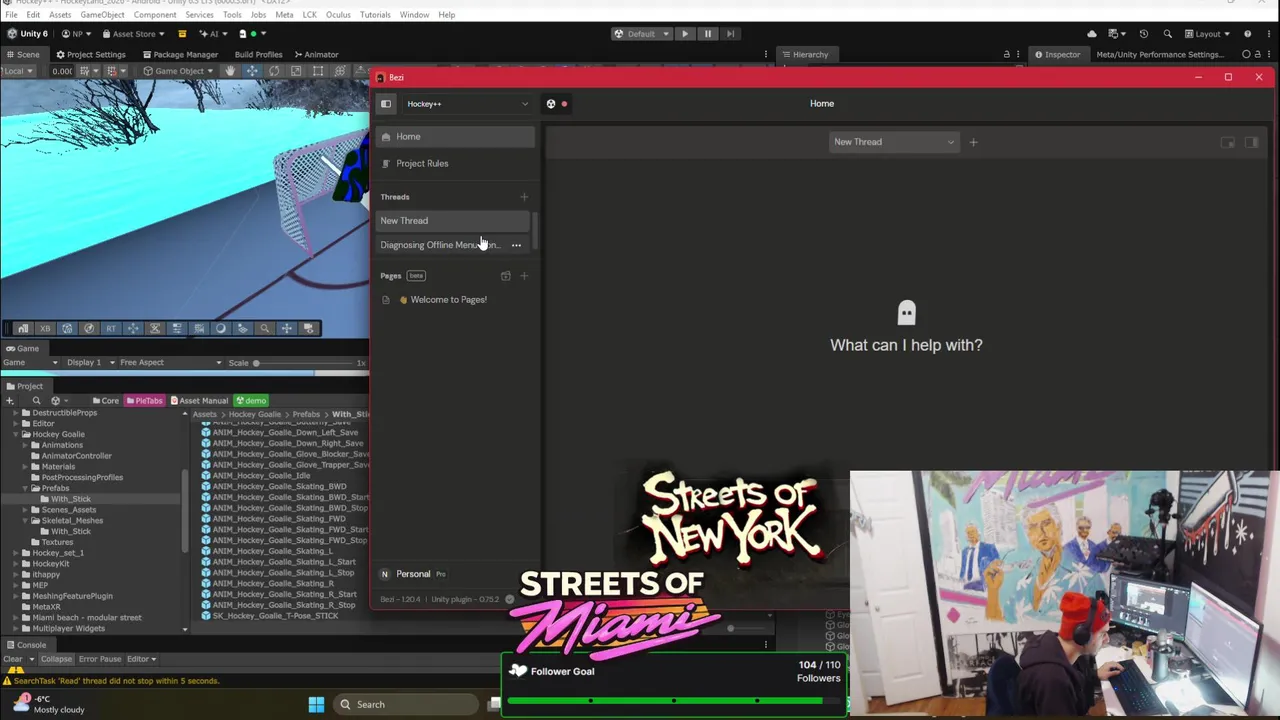1280x720 pixels.
Task: Click the yellow package icon in Unity toolbar
Action: coord(182,34)
